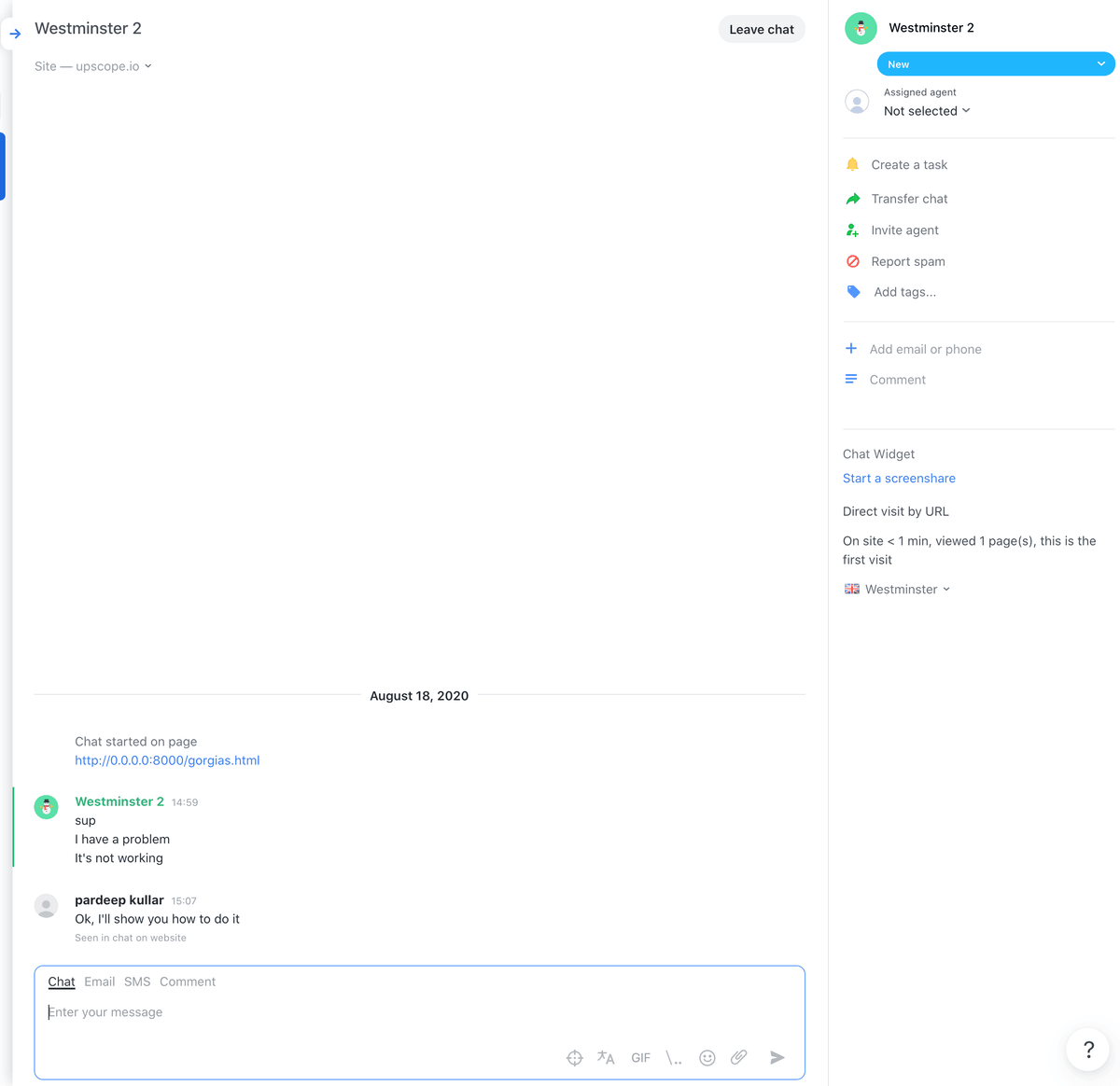
Task: Open the emoji picker
Action: (707, 1057)
